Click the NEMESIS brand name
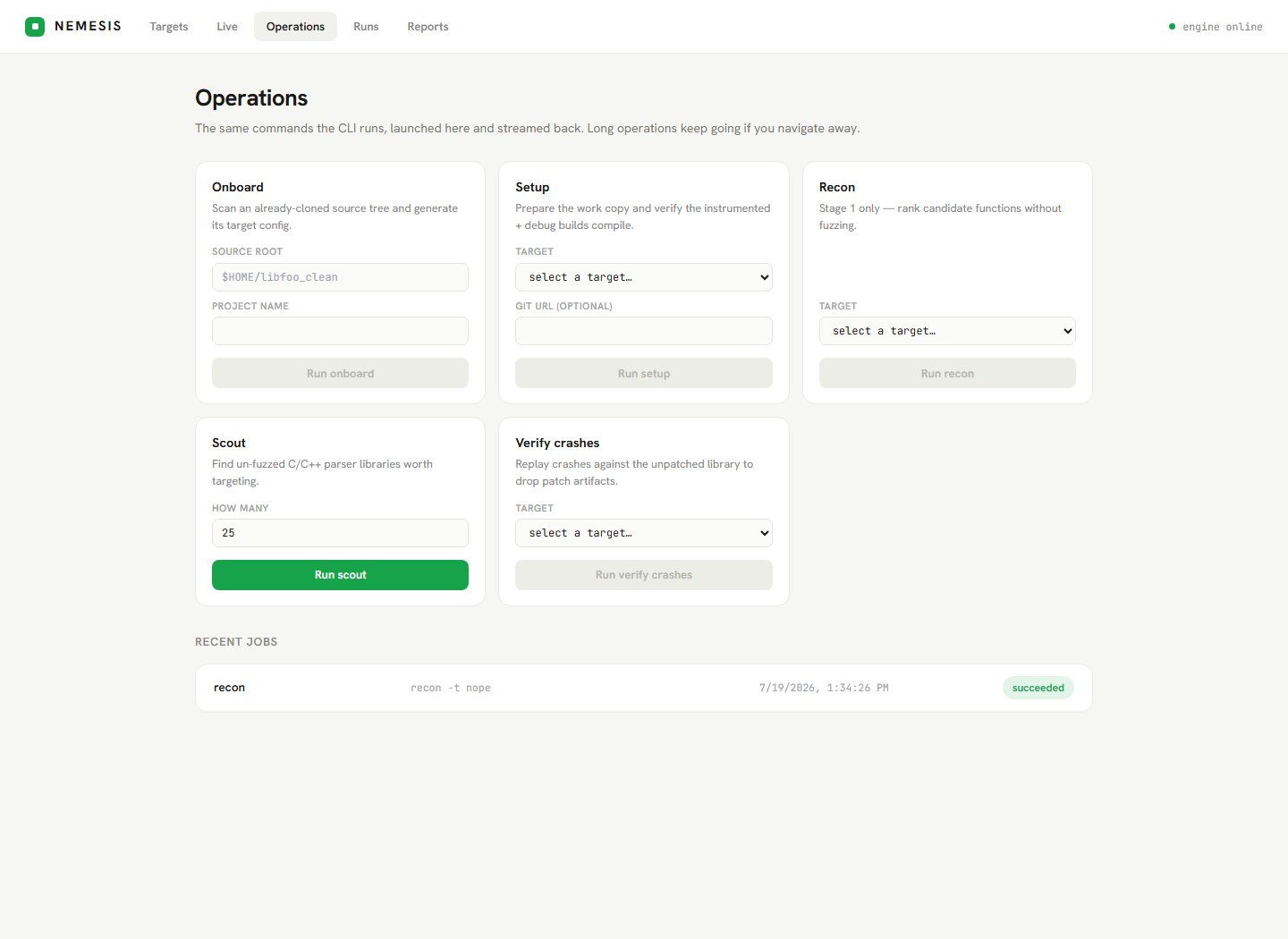 (88, 26)
